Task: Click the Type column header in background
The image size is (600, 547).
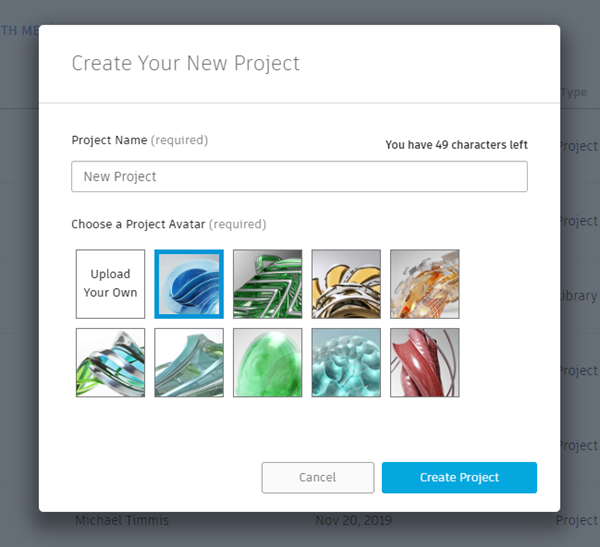Action: click(574, 92)
